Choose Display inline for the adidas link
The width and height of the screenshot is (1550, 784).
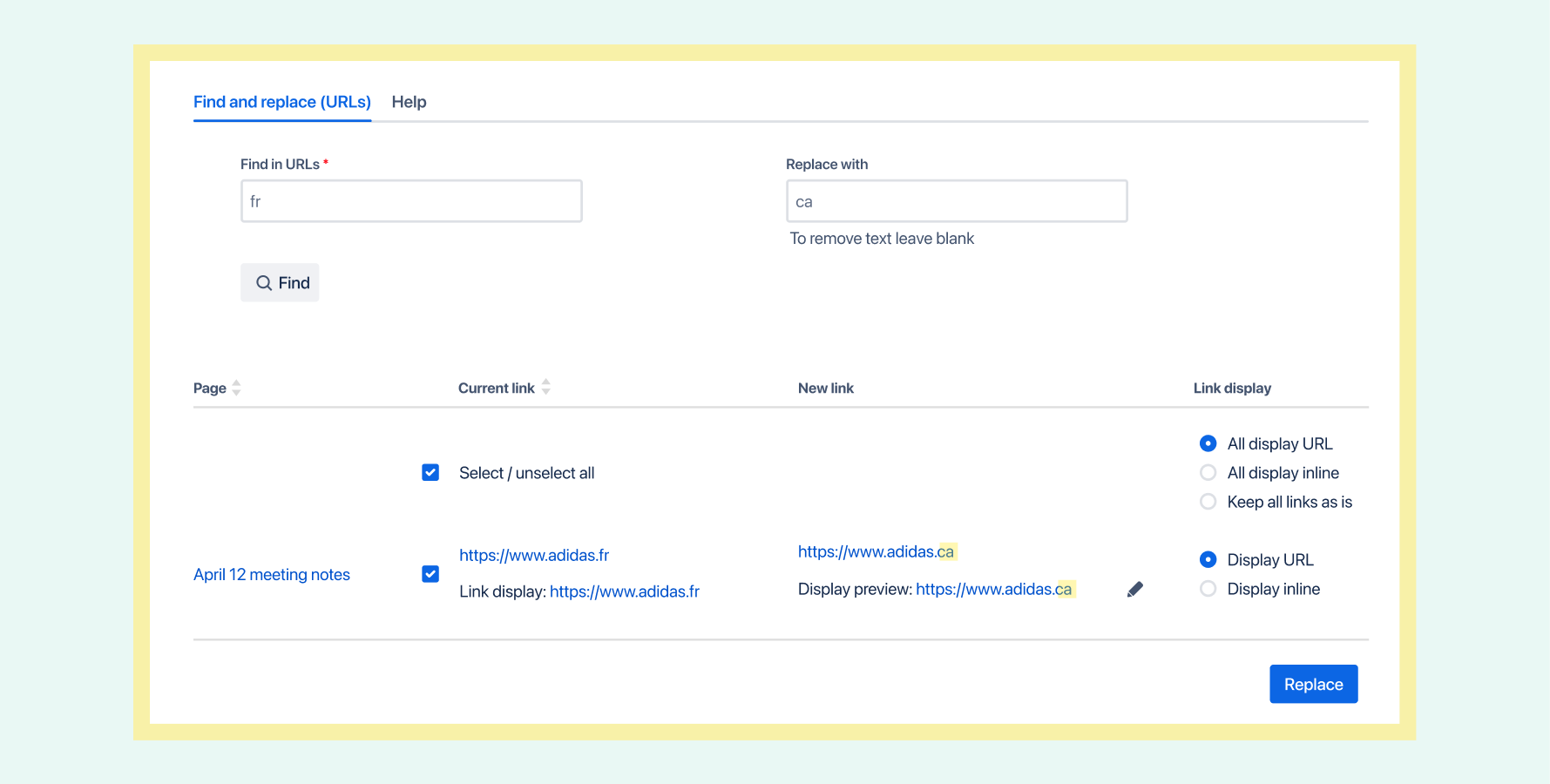pos(1208,588)
